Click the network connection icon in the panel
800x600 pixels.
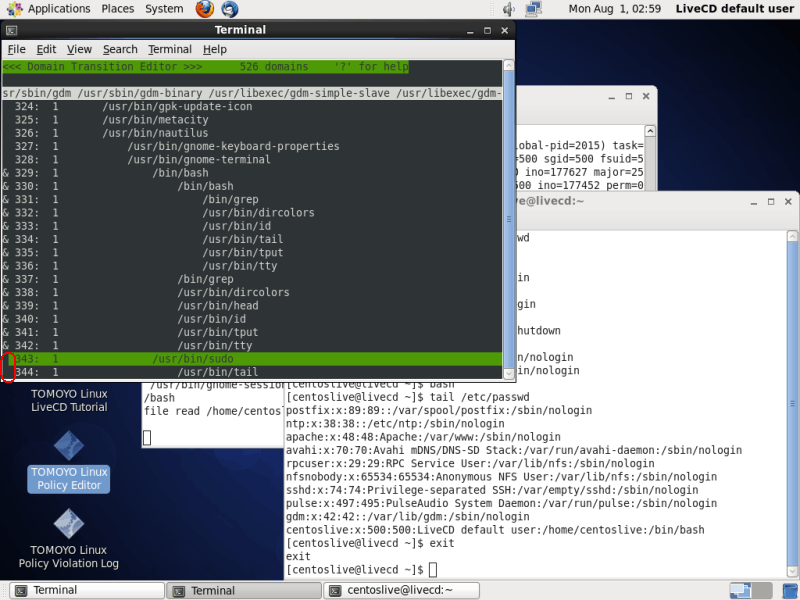click(533, 9)
